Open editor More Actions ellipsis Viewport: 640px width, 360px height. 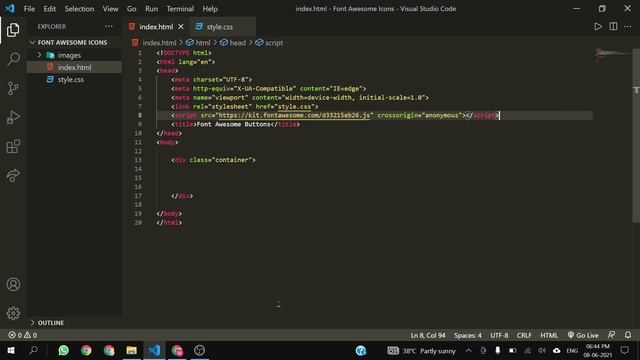[628, 27]
